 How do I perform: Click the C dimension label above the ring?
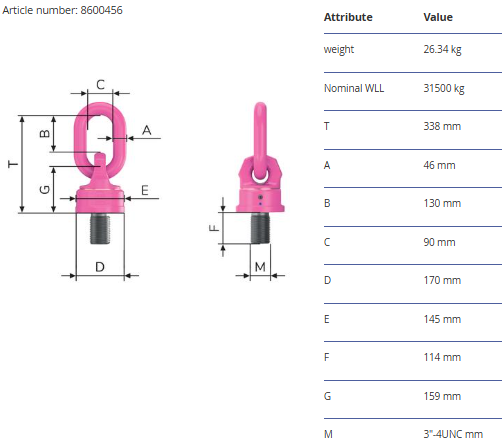pos(100,84)
